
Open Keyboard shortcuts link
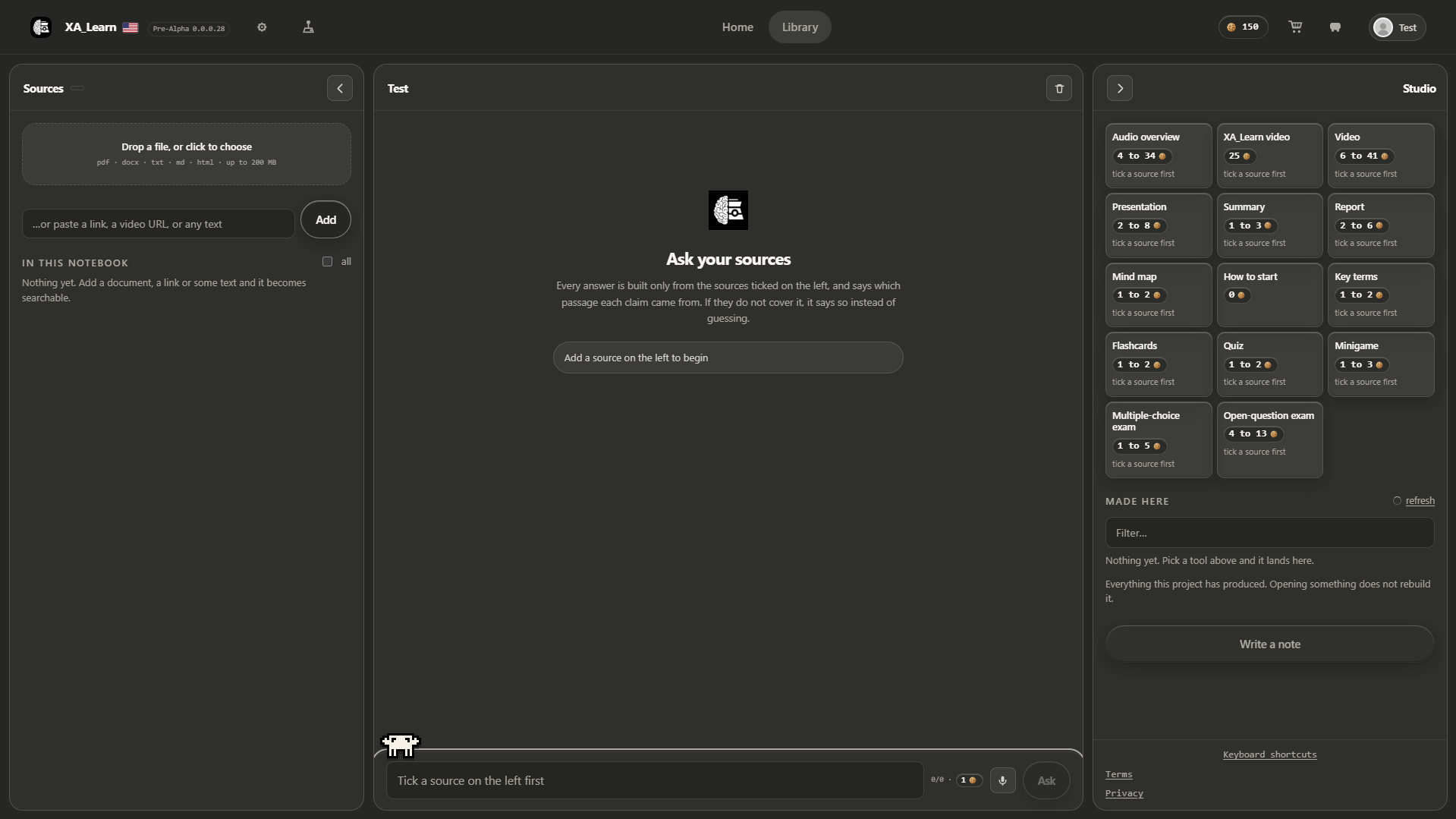coord(1269,754)
